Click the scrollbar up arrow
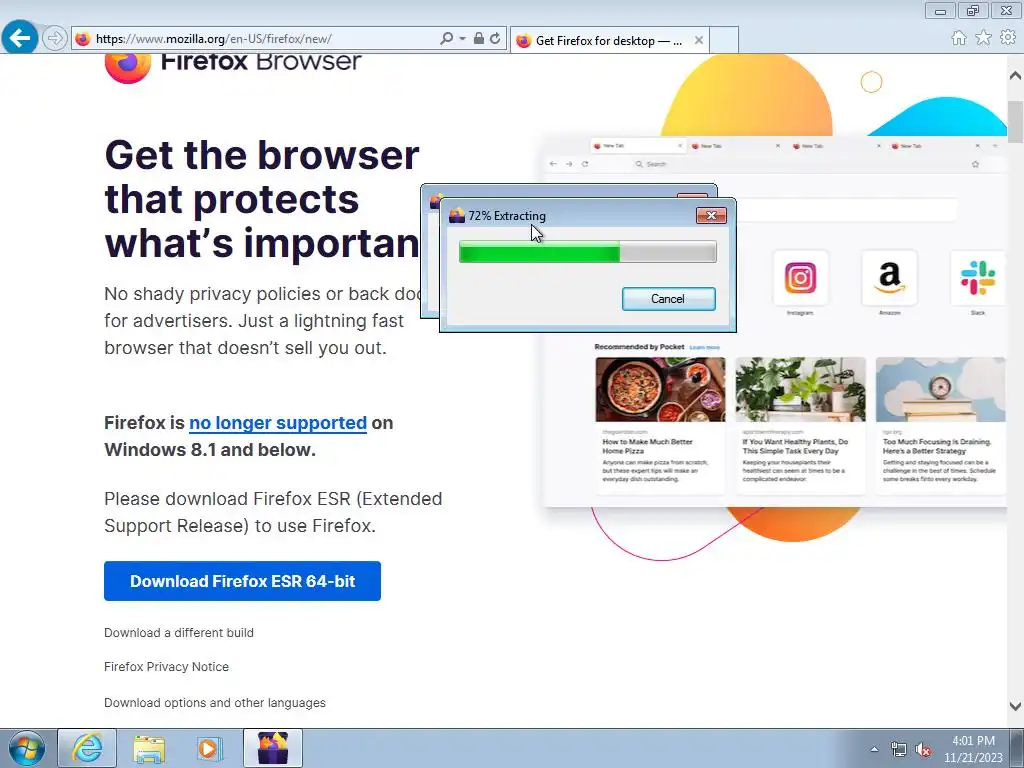Image resolution: width=1024 pixels, height=768 pixels. (x=1016, y=76)
